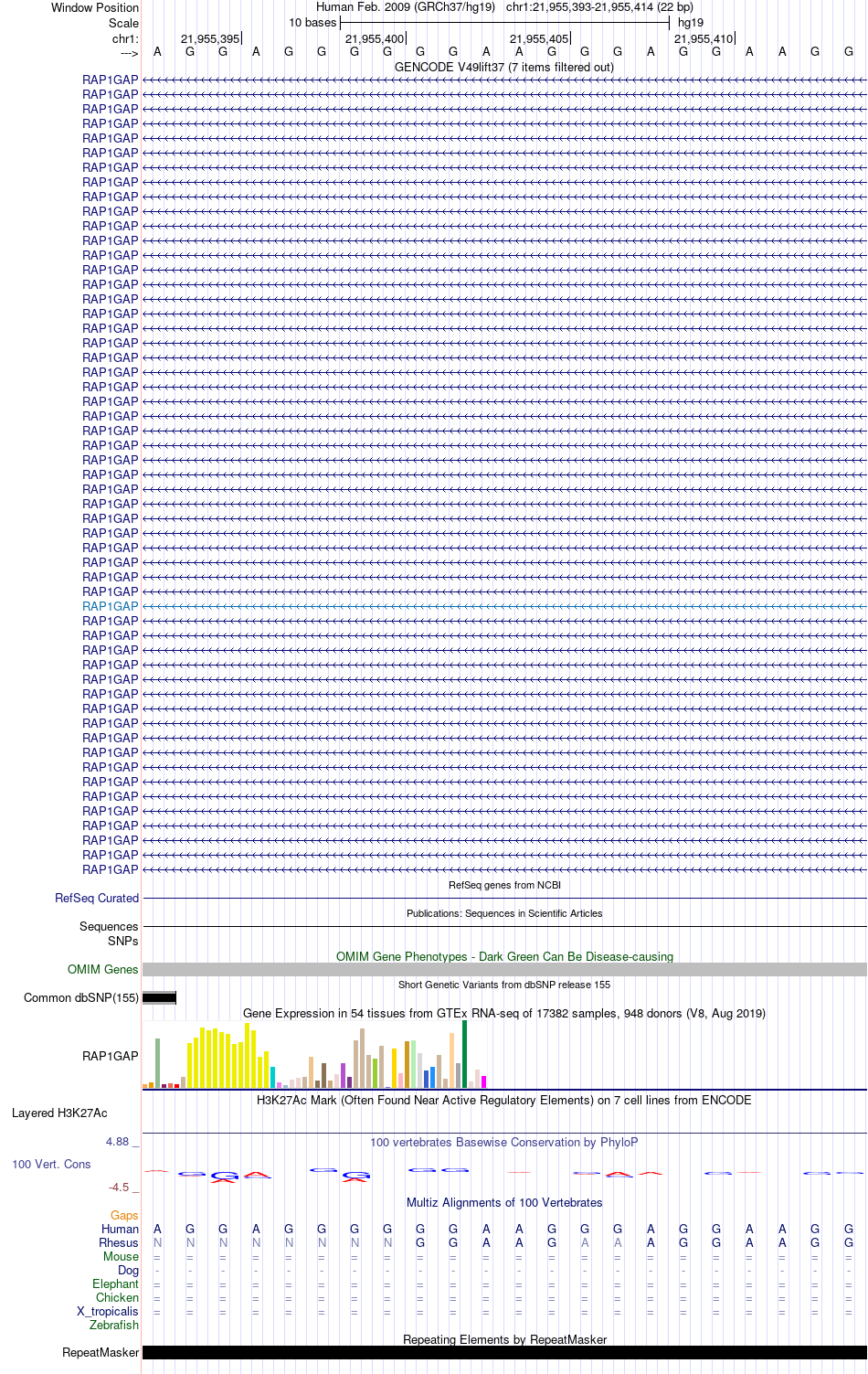Click the ---> base direction arrow label
The image size is (868, 1374).
[129, 53]
